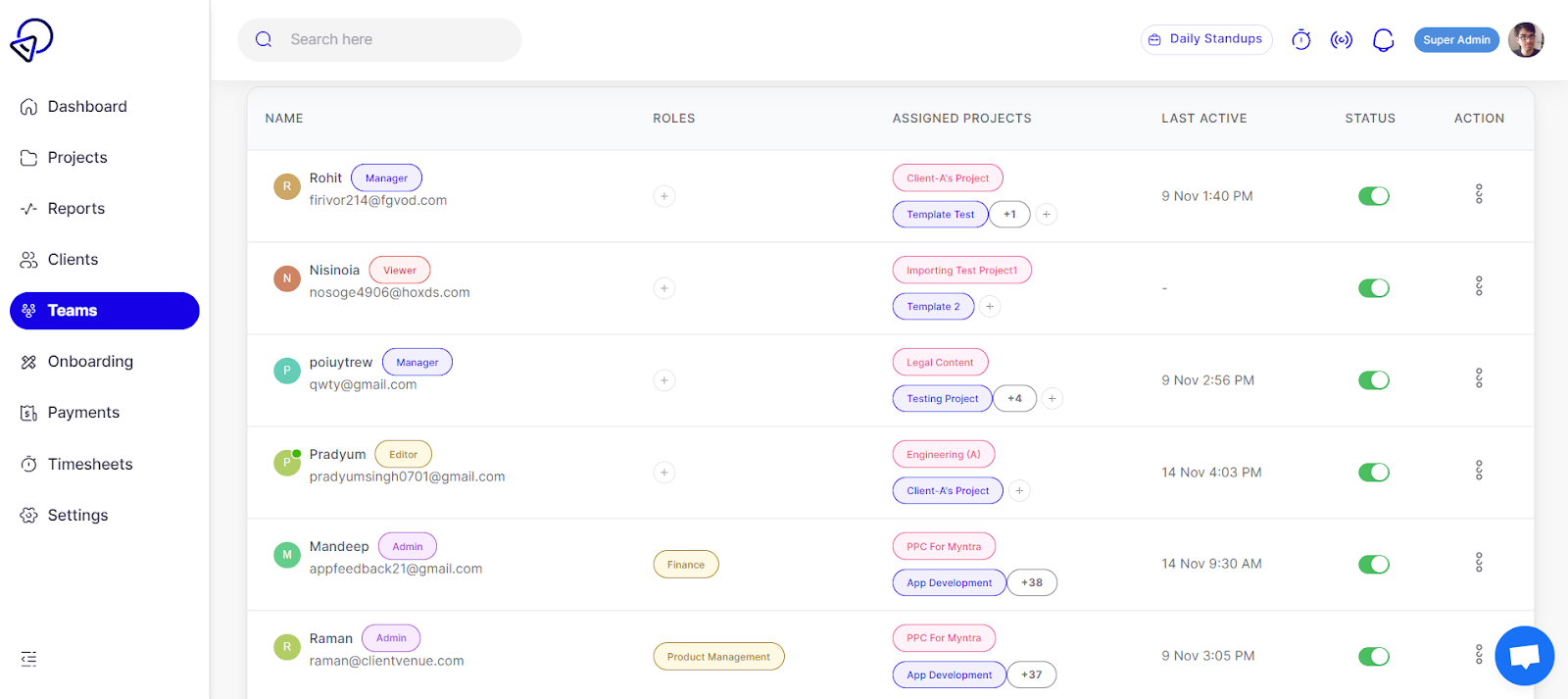Screen dimensions: 1568x699
Task: Collapse the sidebar menu icon
Action: 29,659
